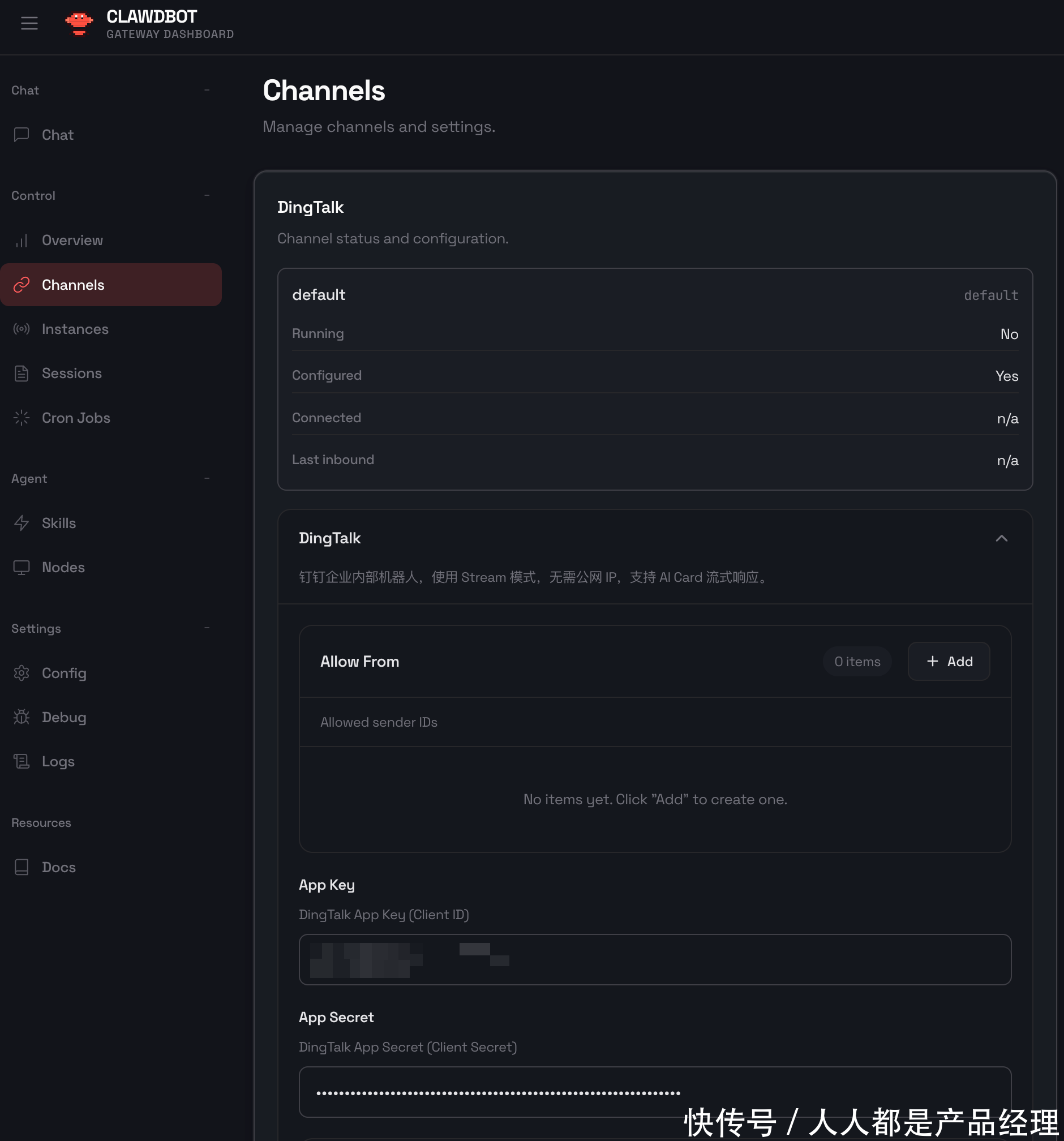Open the Nodes menu item
The width and height of the screenshot is (1064, 1141).
[63, 567]
